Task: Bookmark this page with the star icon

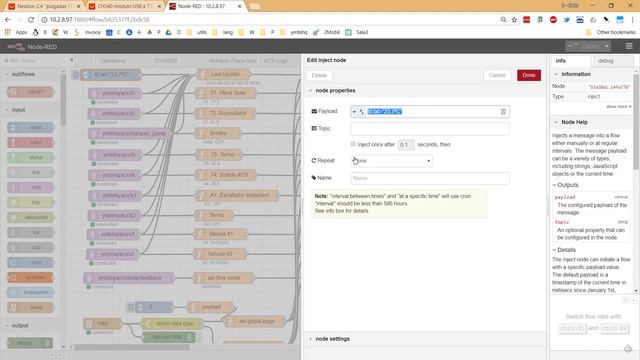Action: click(x=514, y=20)
